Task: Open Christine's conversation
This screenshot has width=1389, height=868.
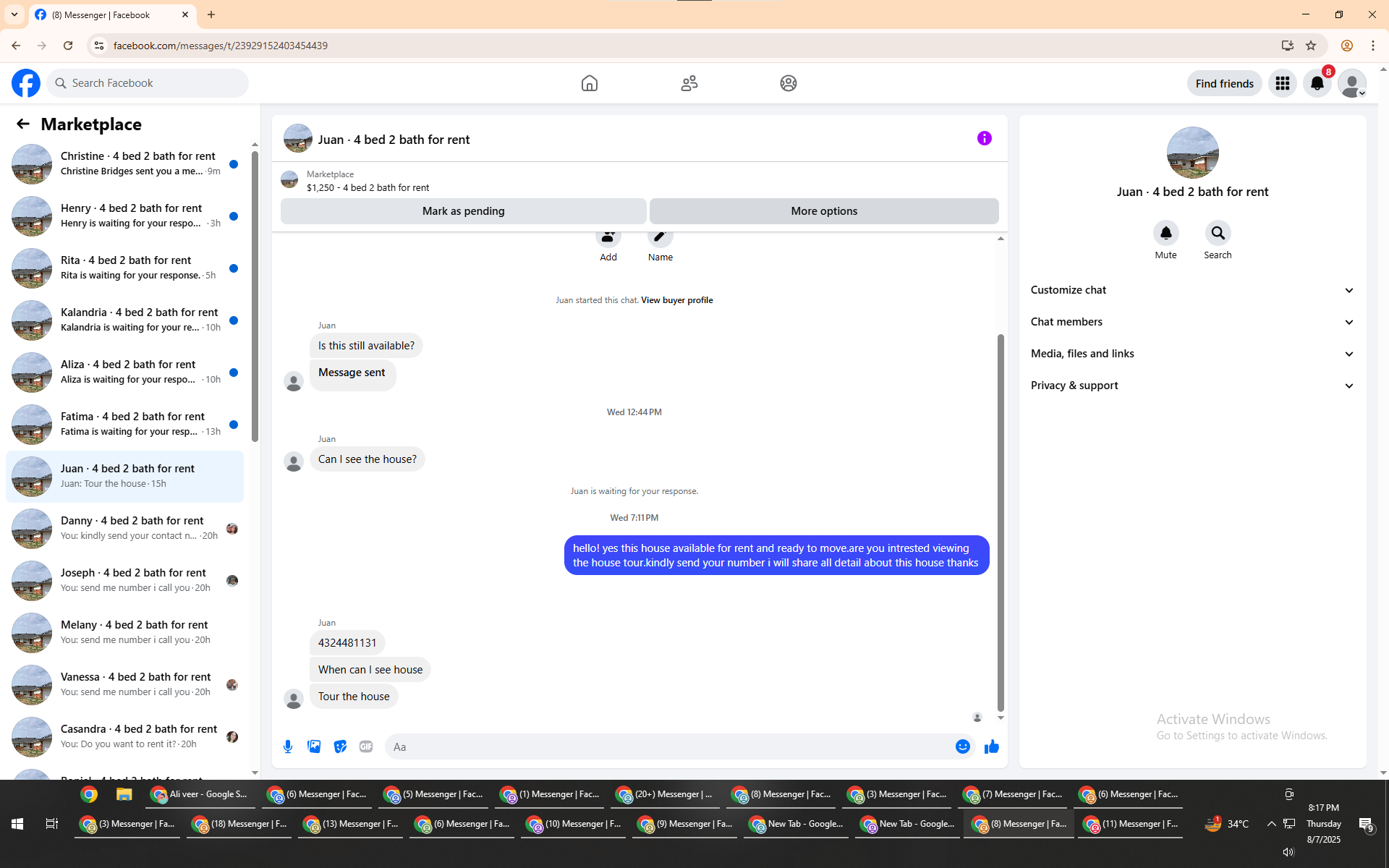Action: coord(124,164)
